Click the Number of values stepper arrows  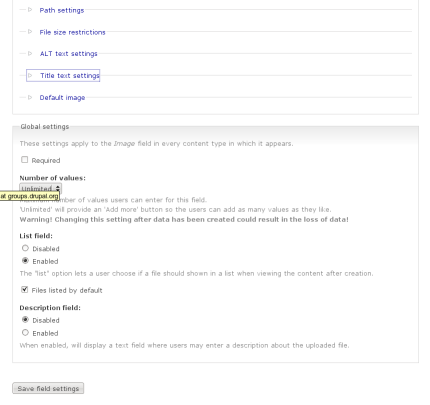58,188
